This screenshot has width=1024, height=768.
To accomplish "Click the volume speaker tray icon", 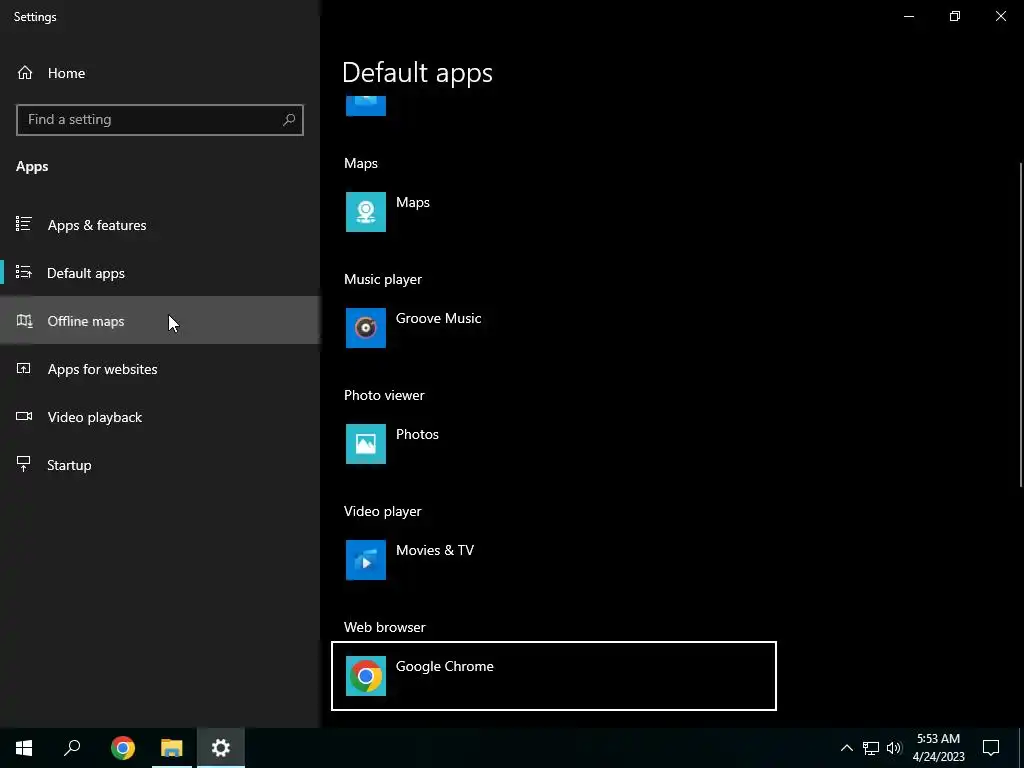I will tap(894, 748).
